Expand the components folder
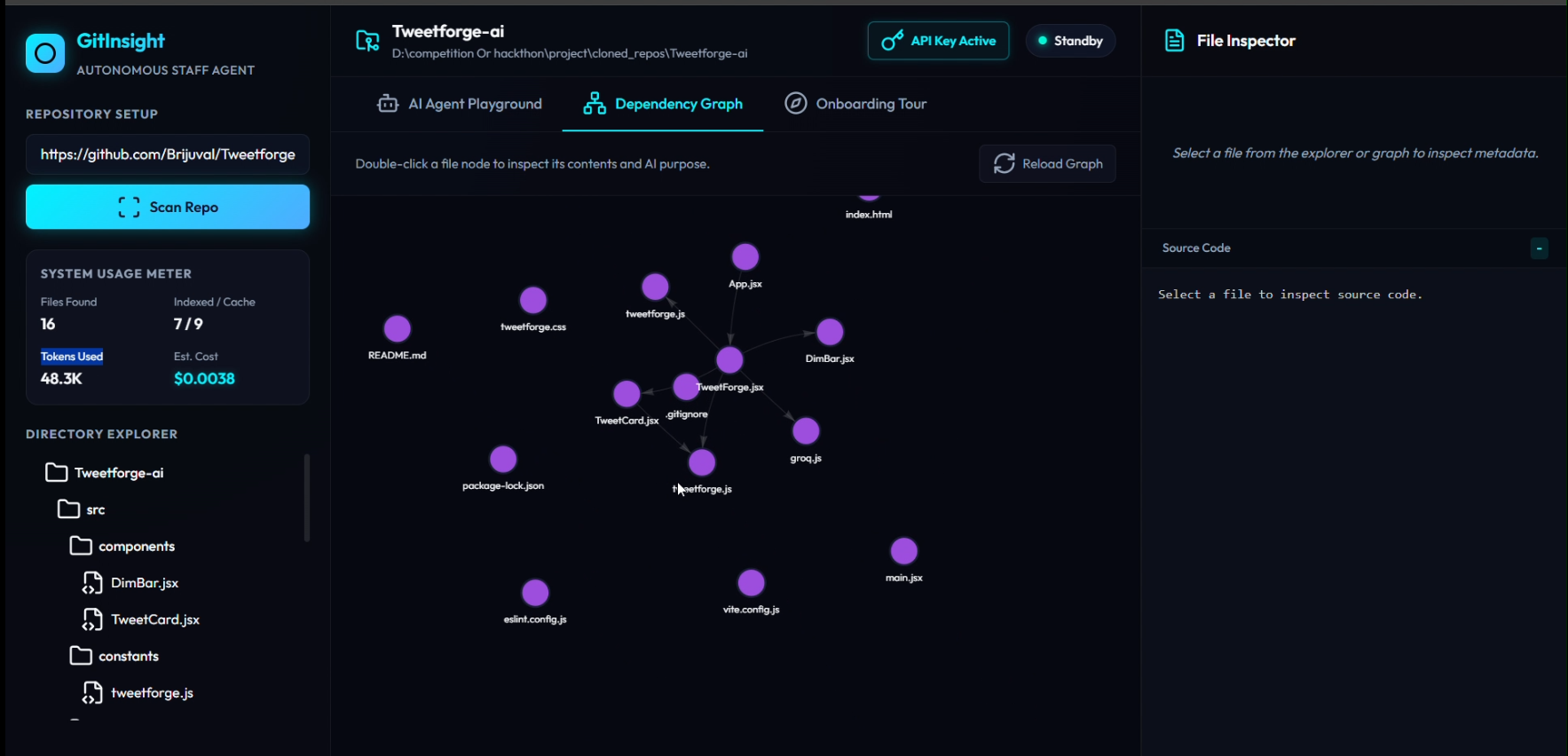 click(122, 546)
